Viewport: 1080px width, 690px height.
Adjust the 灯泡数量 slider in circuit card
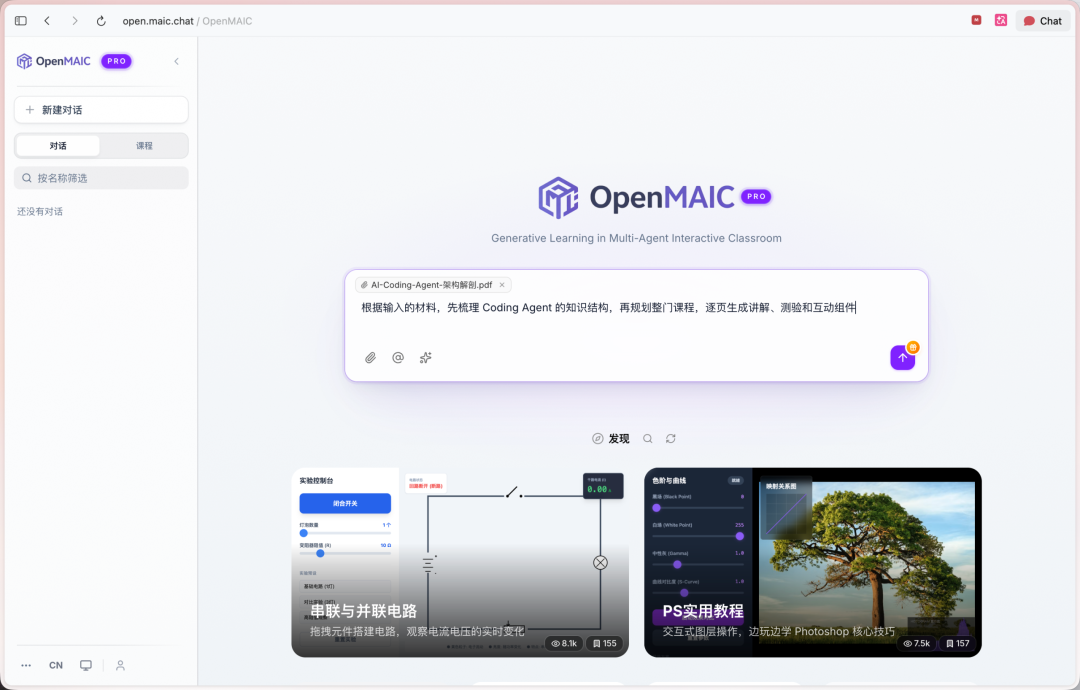345,533
